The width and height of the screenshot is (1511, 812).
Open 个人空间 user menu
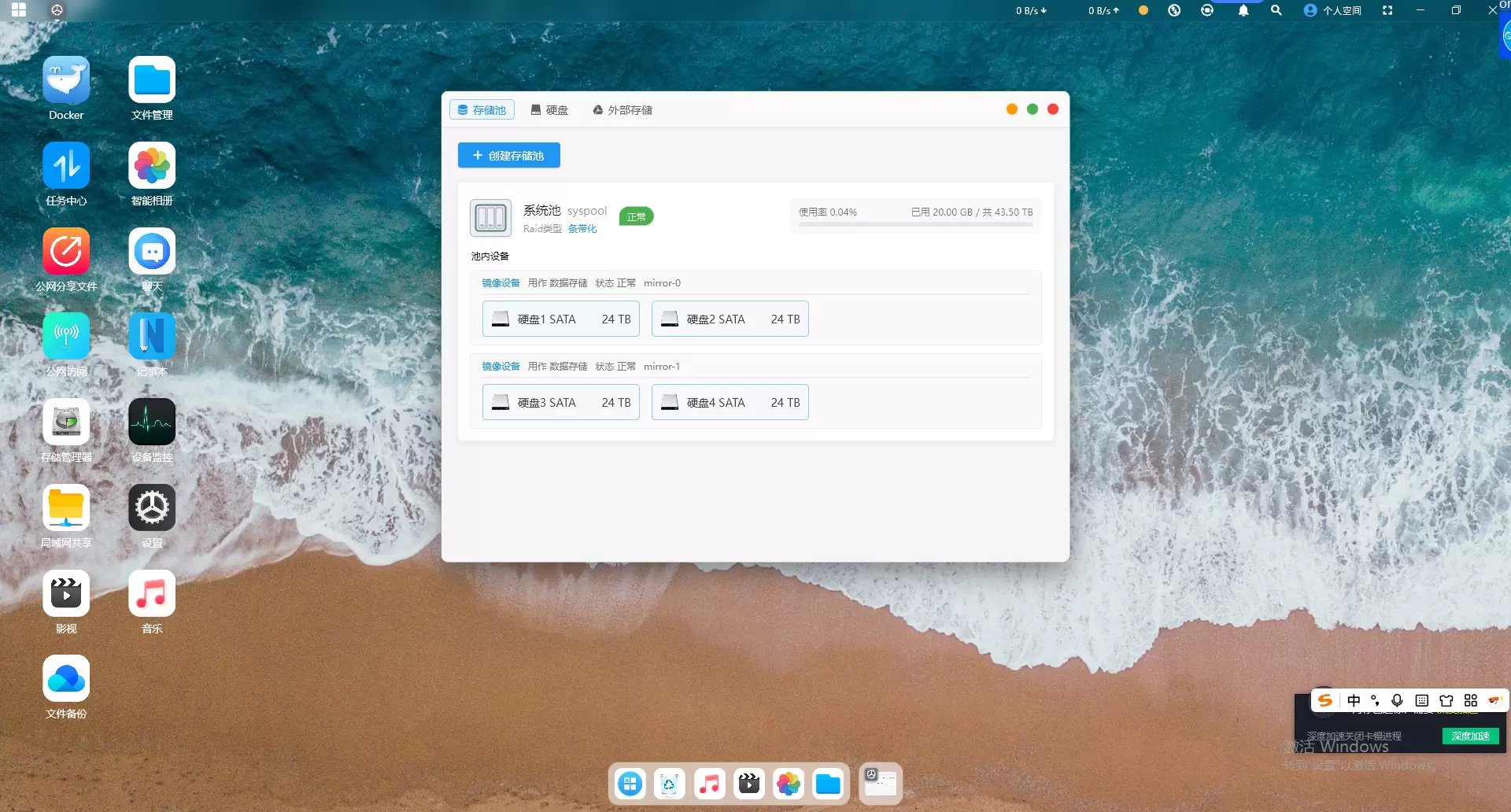(x=1332, y=10)
